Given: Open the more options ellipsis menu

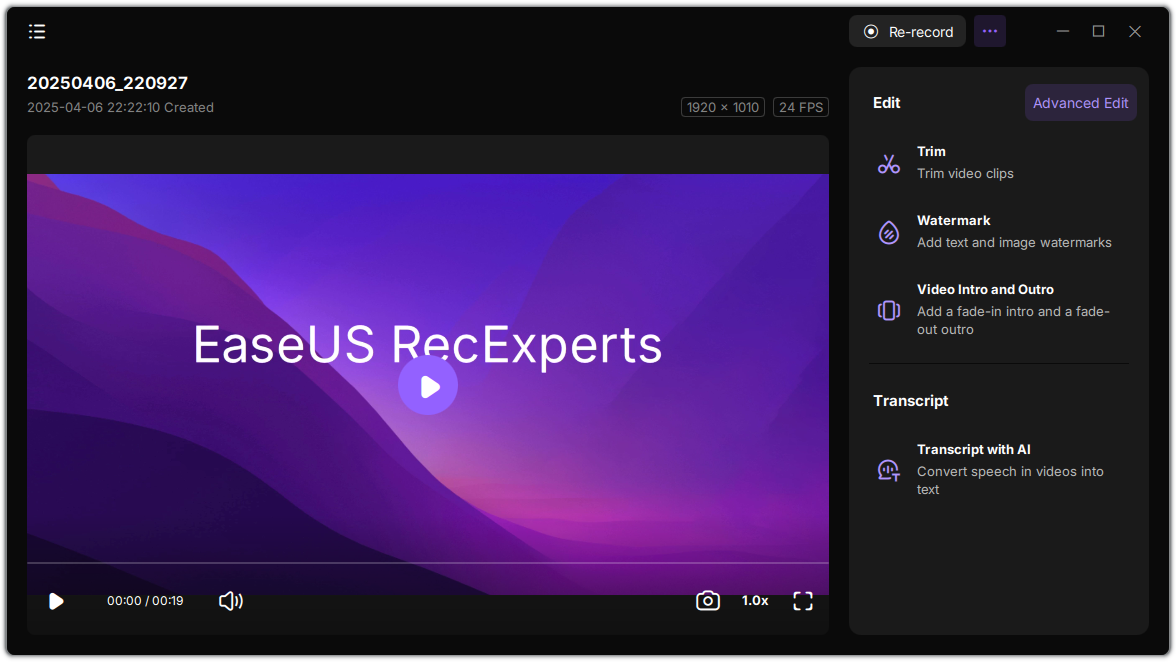Looking at the screenshot, I should [989, 31].
